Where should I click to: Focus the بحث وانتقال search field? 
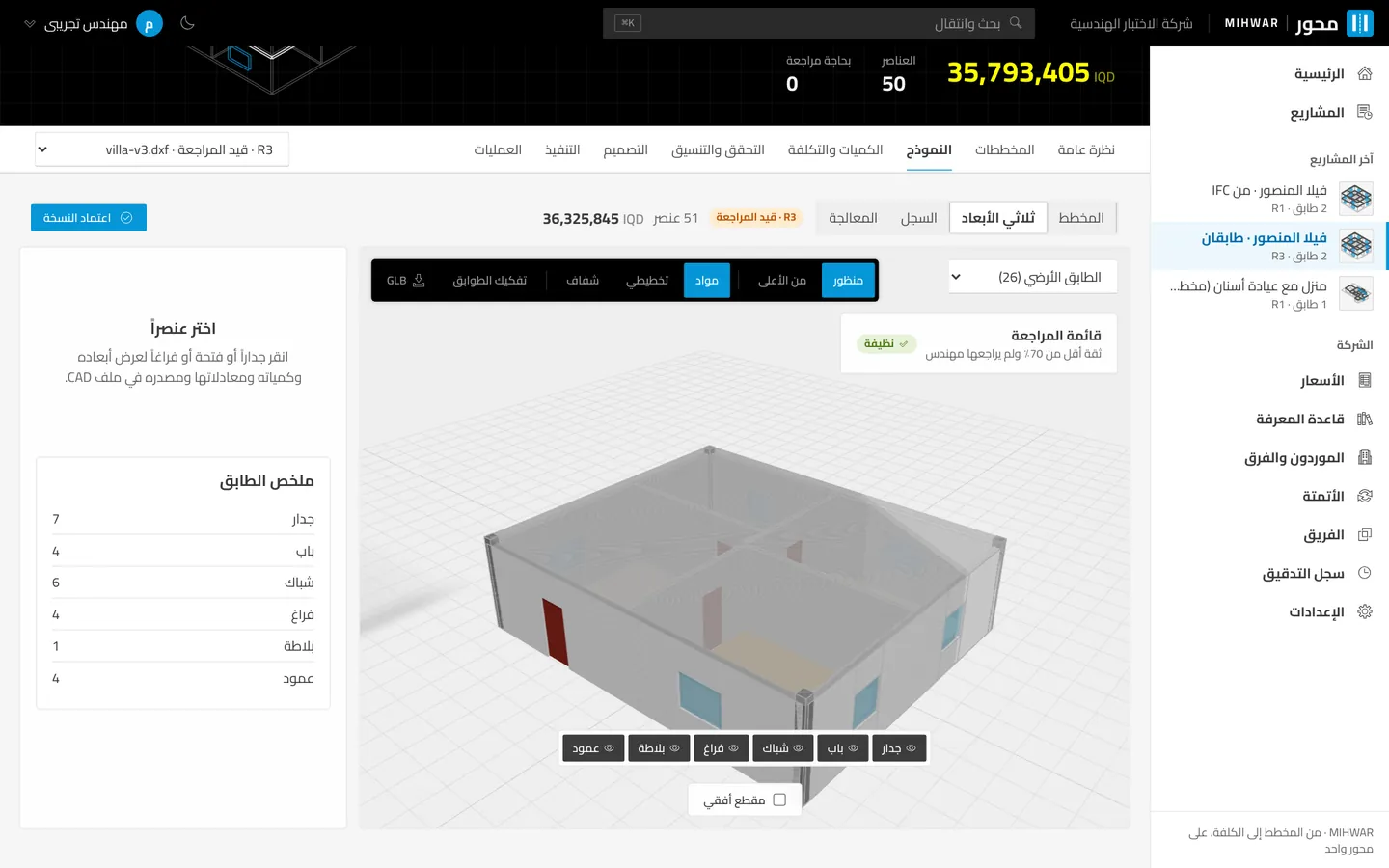(819, 23)
